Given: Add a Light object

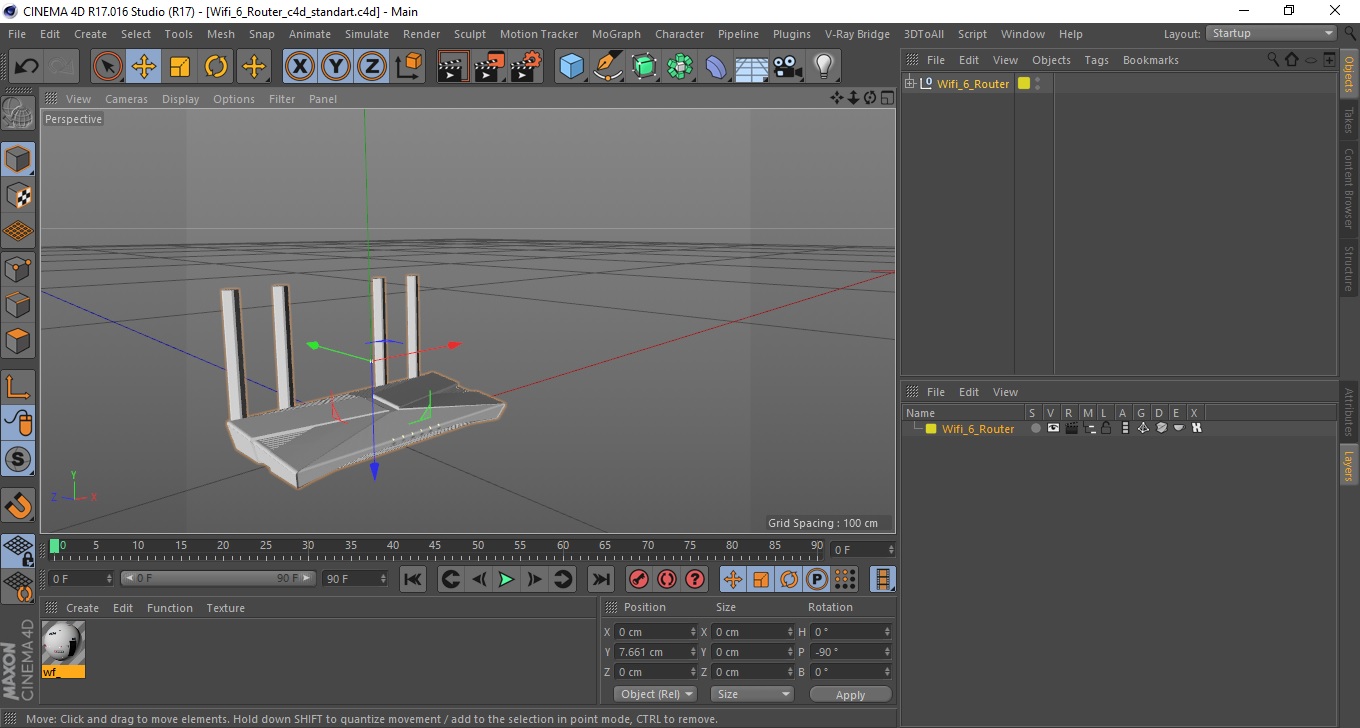Looking at the screenshot, I should click(824, 67).
